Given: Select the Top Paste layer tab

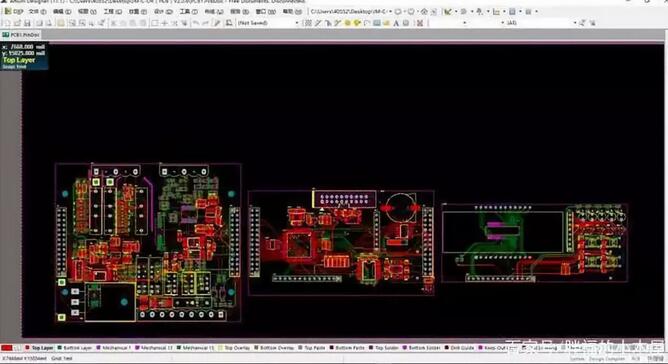Looking at the screenshot, I should click(312, 348).
